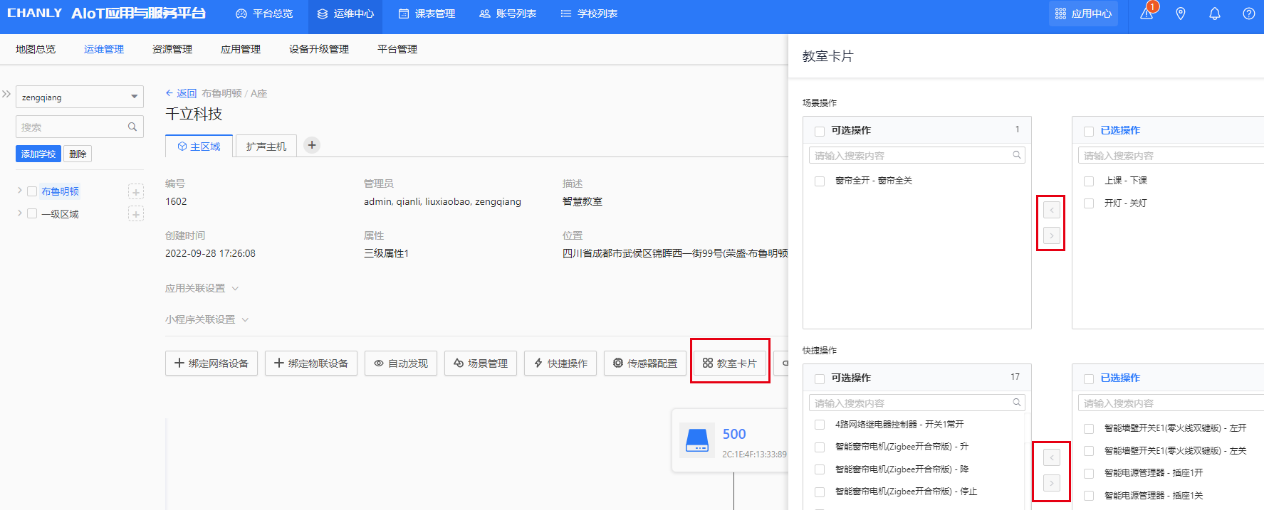Check the 窗帘全开 - 窗帘全关 option
The height and width of the screenshot is (510, 1264).
tap(820, 181)
